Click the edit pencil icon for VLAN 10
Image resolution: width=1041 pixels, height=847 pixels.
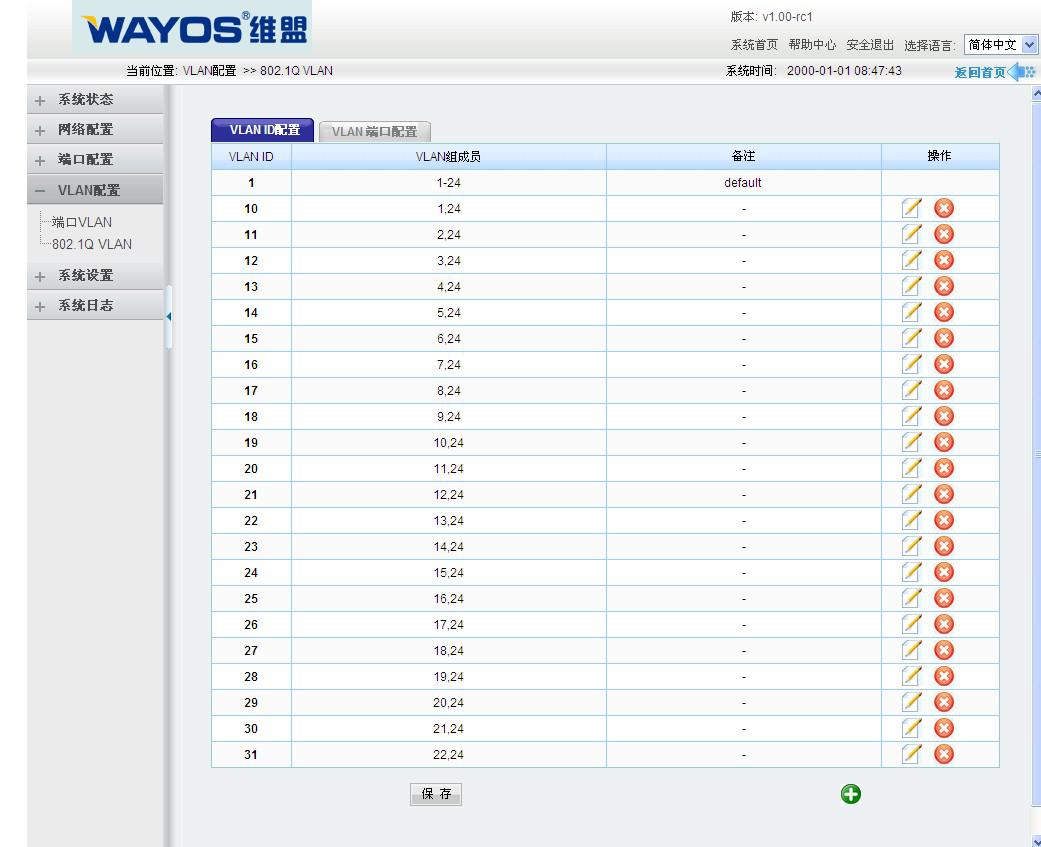(x=911, y=208)
